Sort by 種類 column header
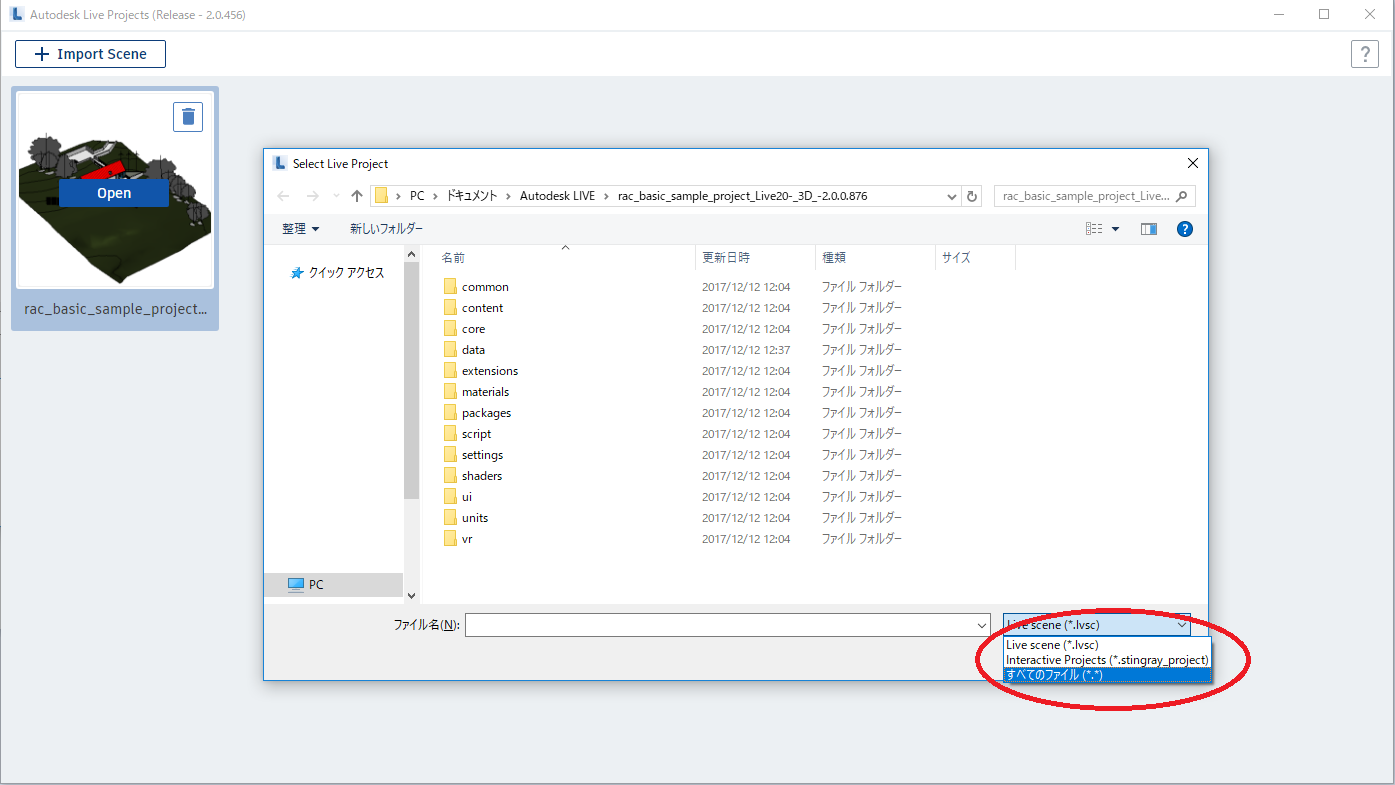The height and width of the screenshot is (785, 1395). (x=834, y=257)
